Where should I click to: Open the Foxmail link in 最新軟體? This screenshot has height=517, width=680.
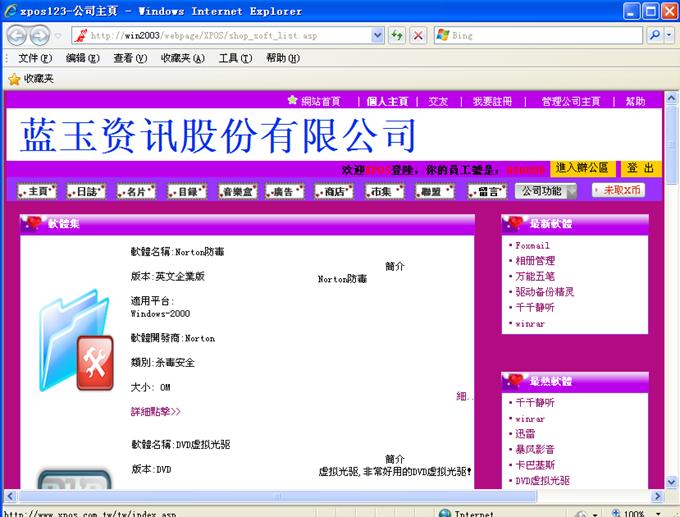533,245
